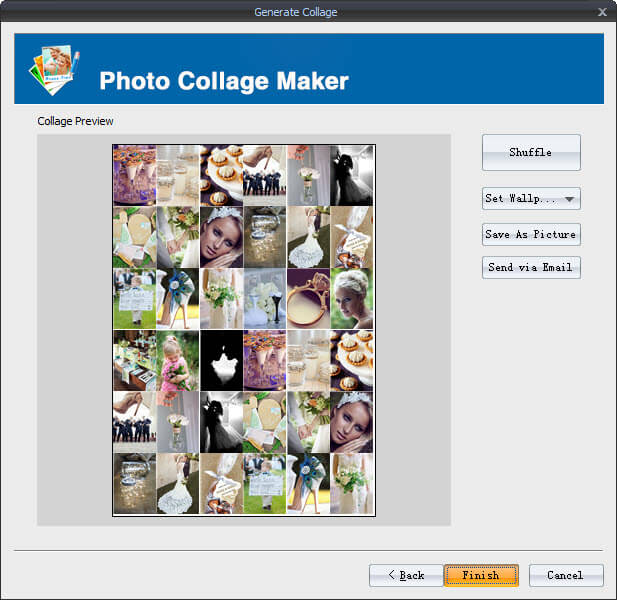The image size is (617, 600).
Task: Click the black silhouette photo
Action: click(222, 360)
